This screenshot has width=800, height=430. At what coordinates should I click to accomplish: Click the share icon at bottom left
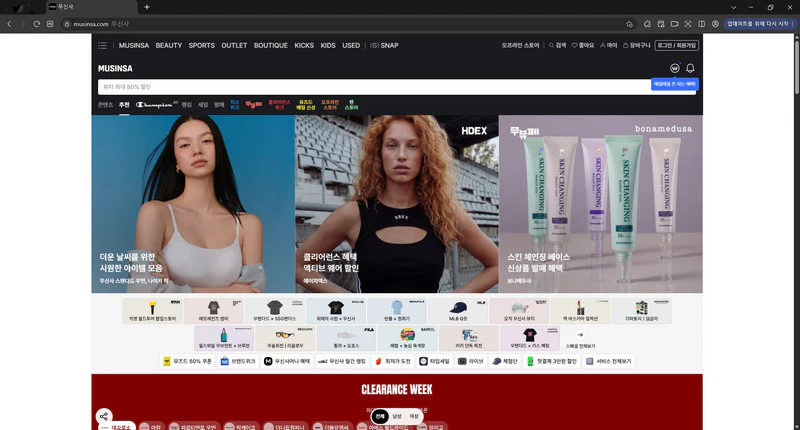click(x=104, y=416)
